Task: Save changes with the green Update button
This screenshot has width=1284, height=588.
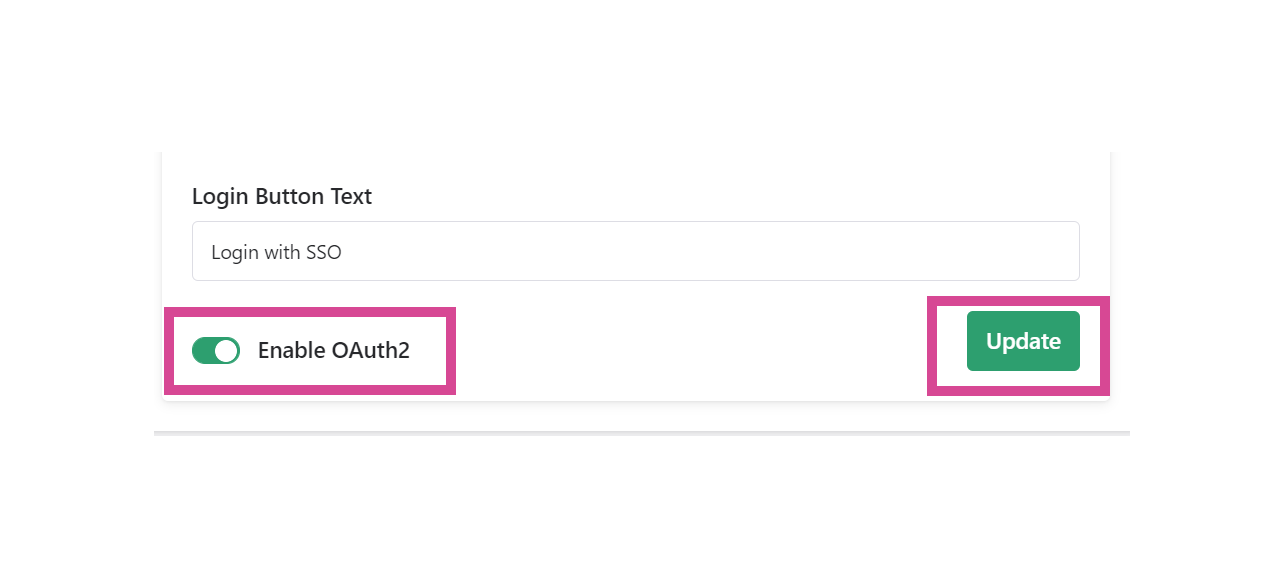Action: [1023, 341]
